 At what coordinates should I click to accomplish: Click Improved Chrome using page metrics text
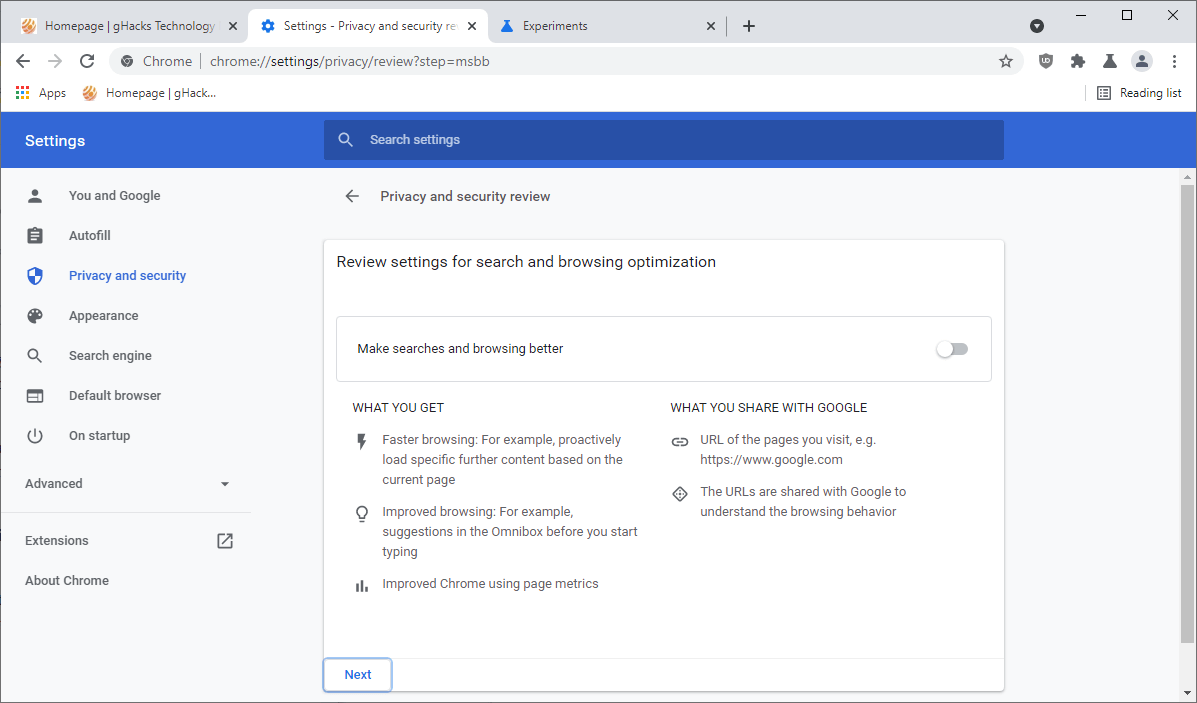point(490,584)
